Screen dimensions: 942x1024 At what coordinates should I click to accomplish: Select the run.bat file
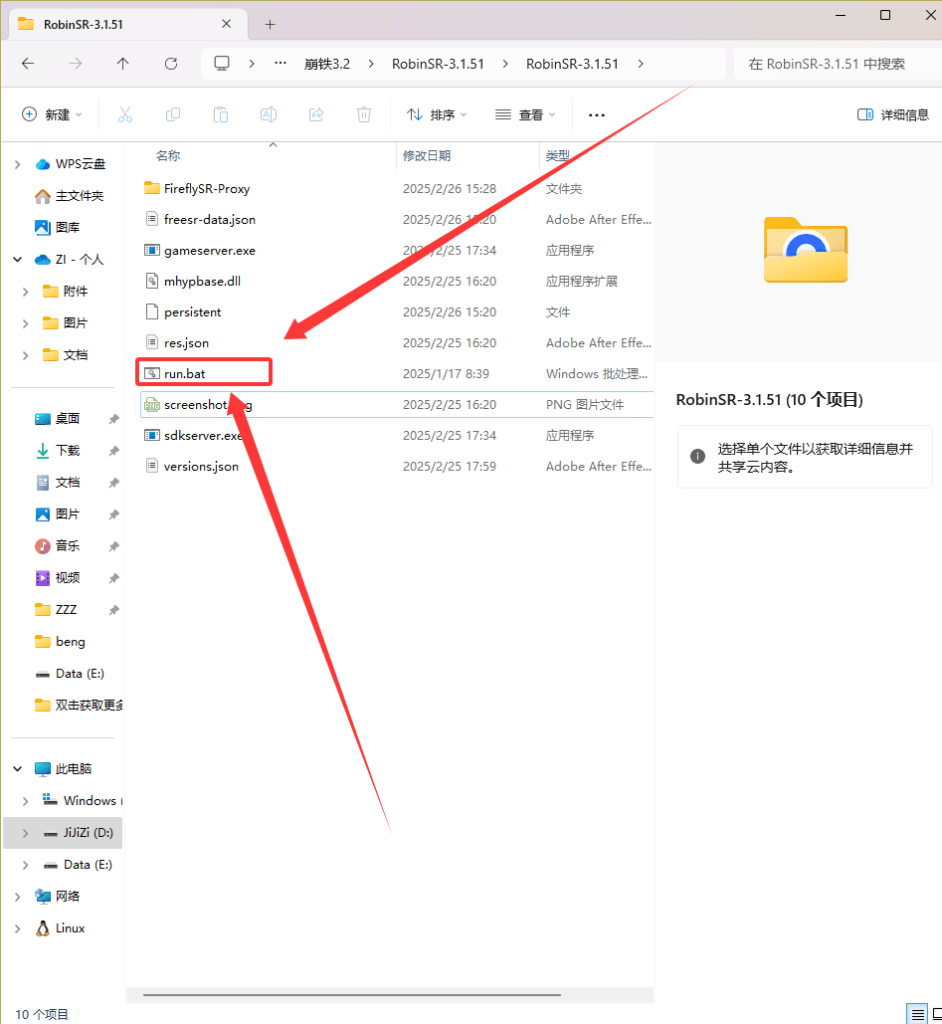[x=185, y=374]
